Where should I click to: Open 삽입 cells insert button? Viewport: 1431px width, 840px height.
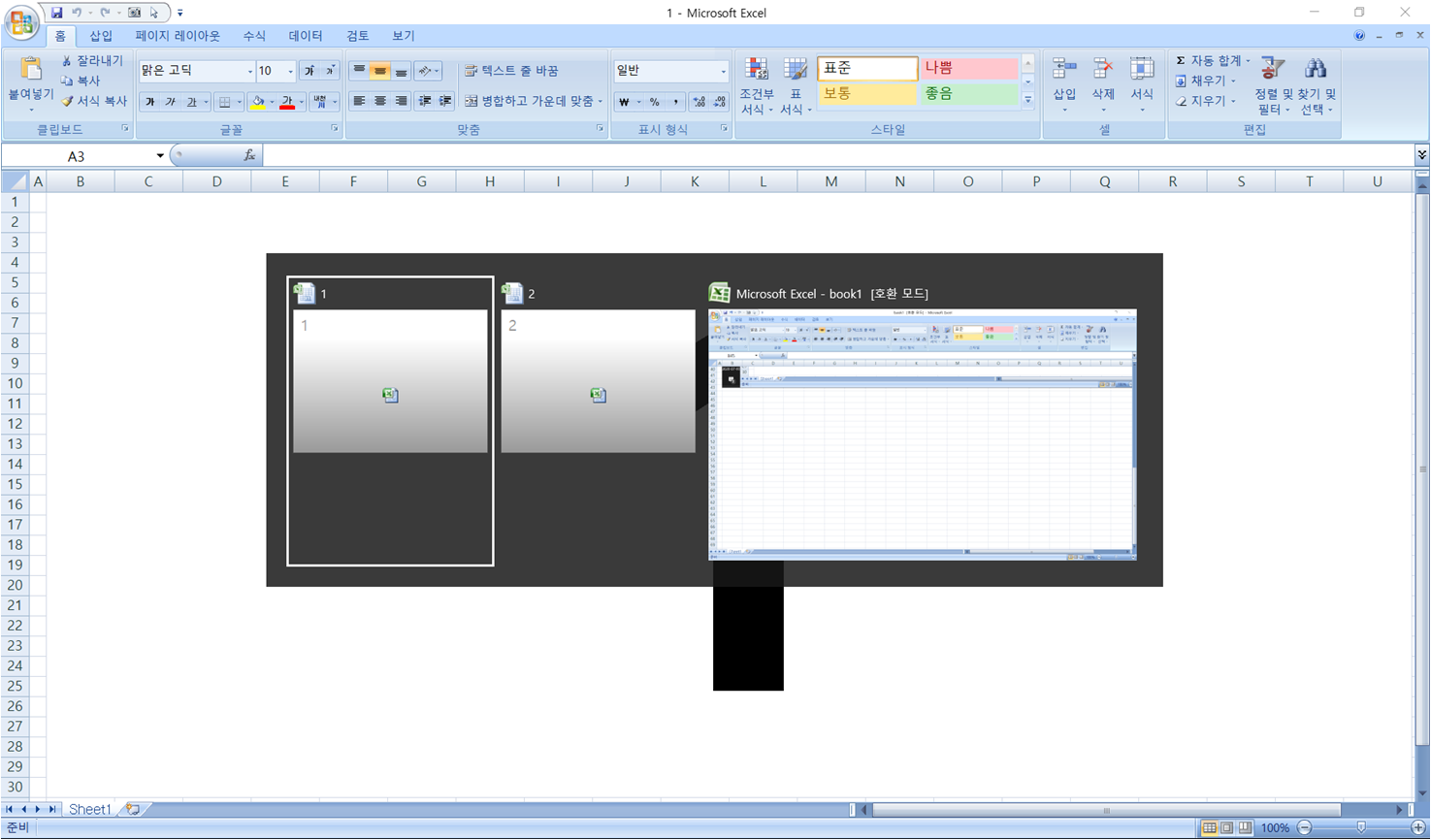point(1064,83)
